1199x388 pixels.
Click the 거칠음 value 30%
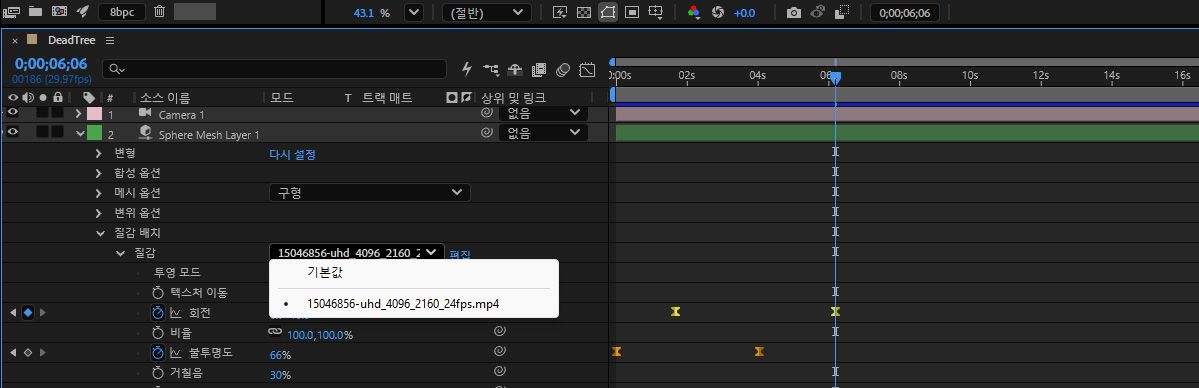[x=281, y=375]
